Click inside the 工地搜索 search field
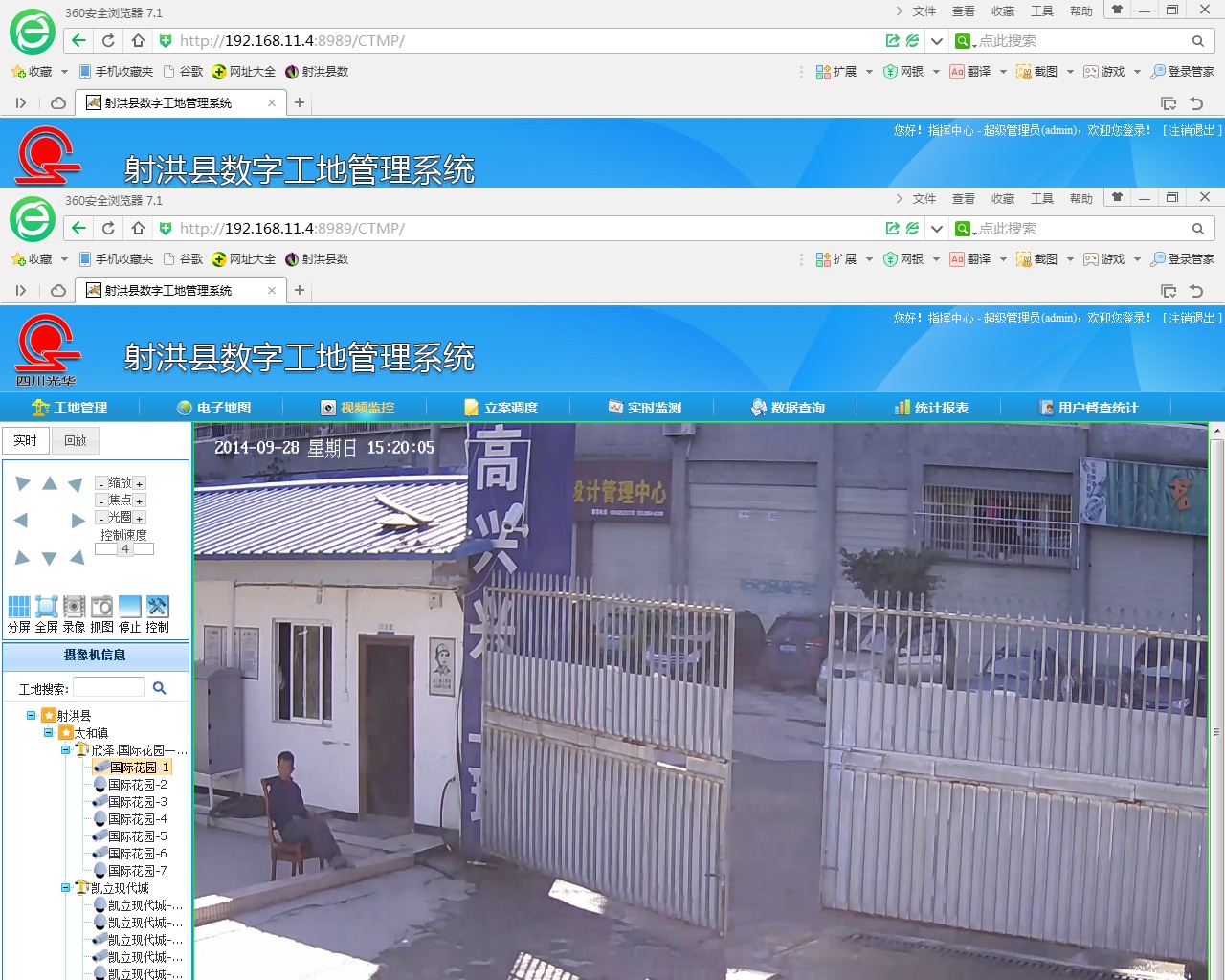Viewport: 1225px width, 980px height. click(108, 687)
